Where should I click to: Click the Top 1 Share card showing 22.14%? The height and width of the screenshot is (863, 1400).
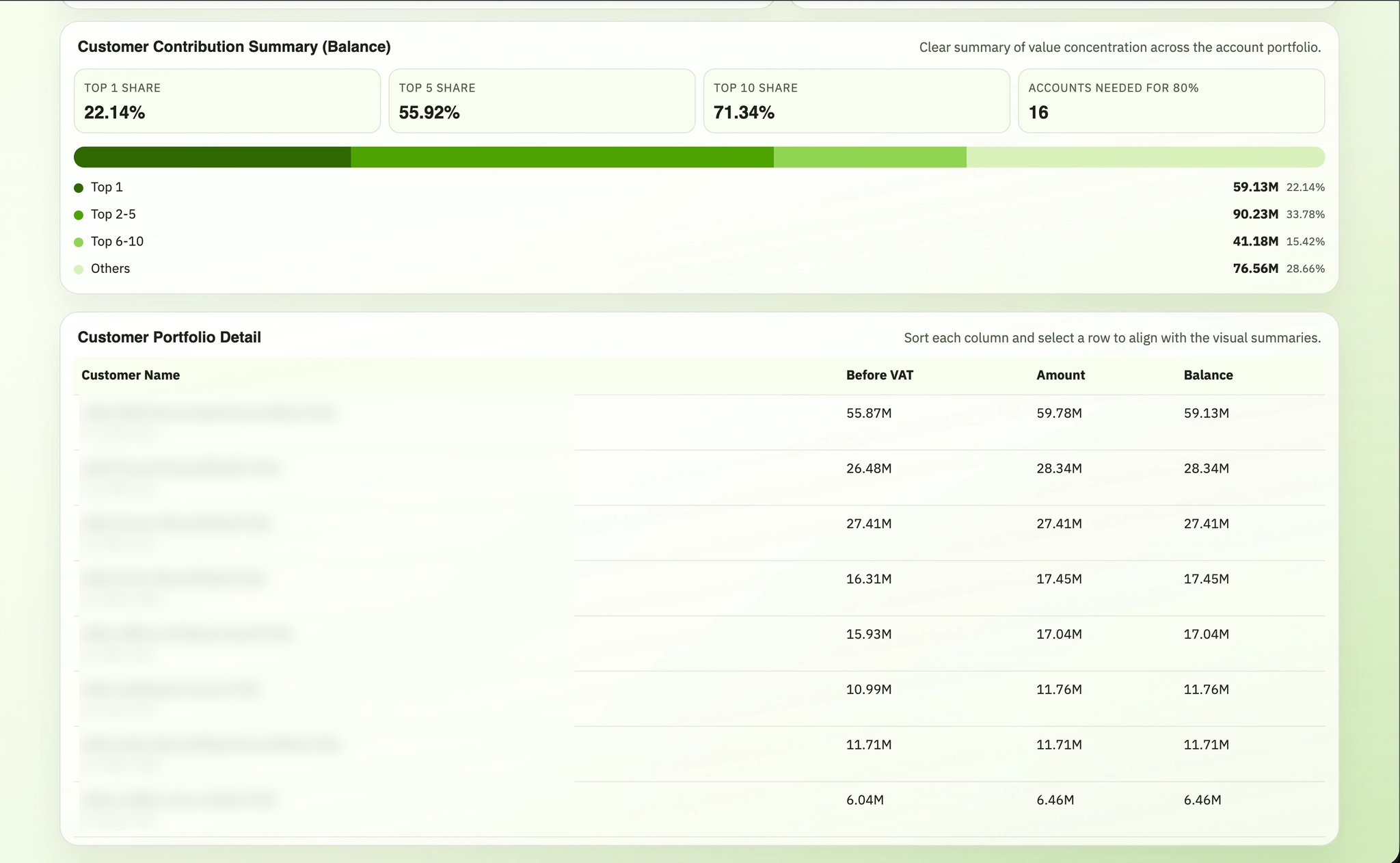(227, 101)
